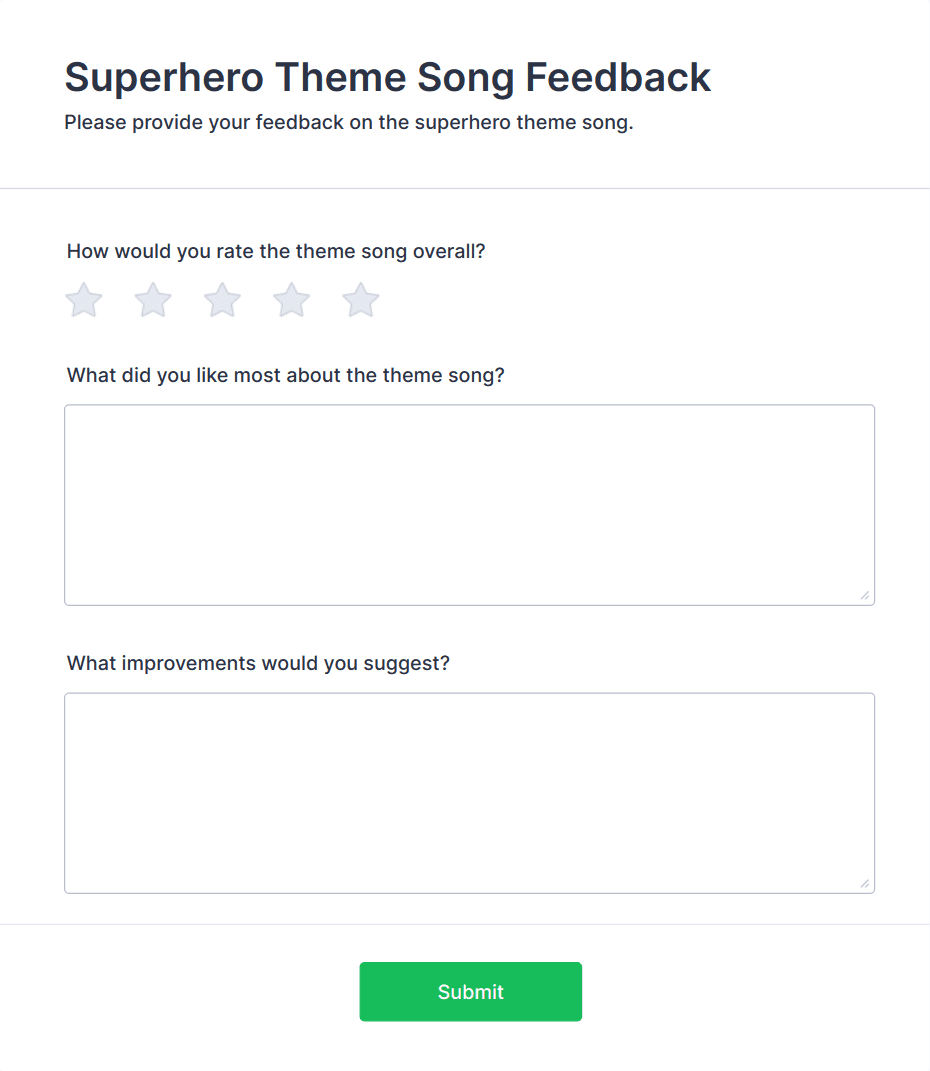Select the 'What did you like most' label
930x1071 pixels.
(x=286, y=376)
